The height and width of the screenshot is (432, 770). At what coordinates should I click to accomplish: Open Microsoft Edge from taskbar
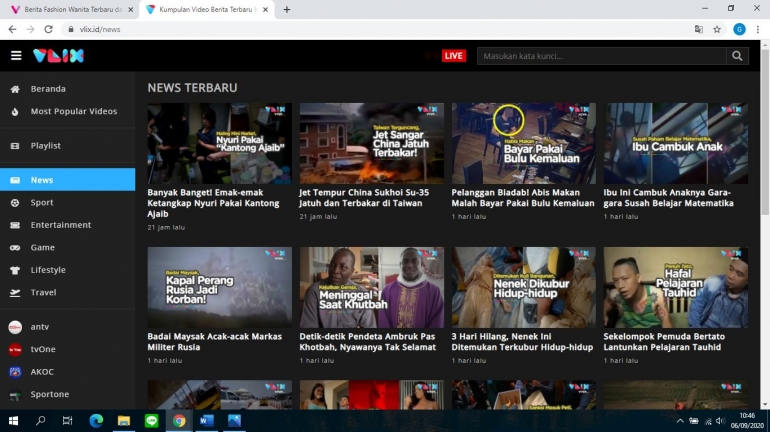tap(96, 421)
